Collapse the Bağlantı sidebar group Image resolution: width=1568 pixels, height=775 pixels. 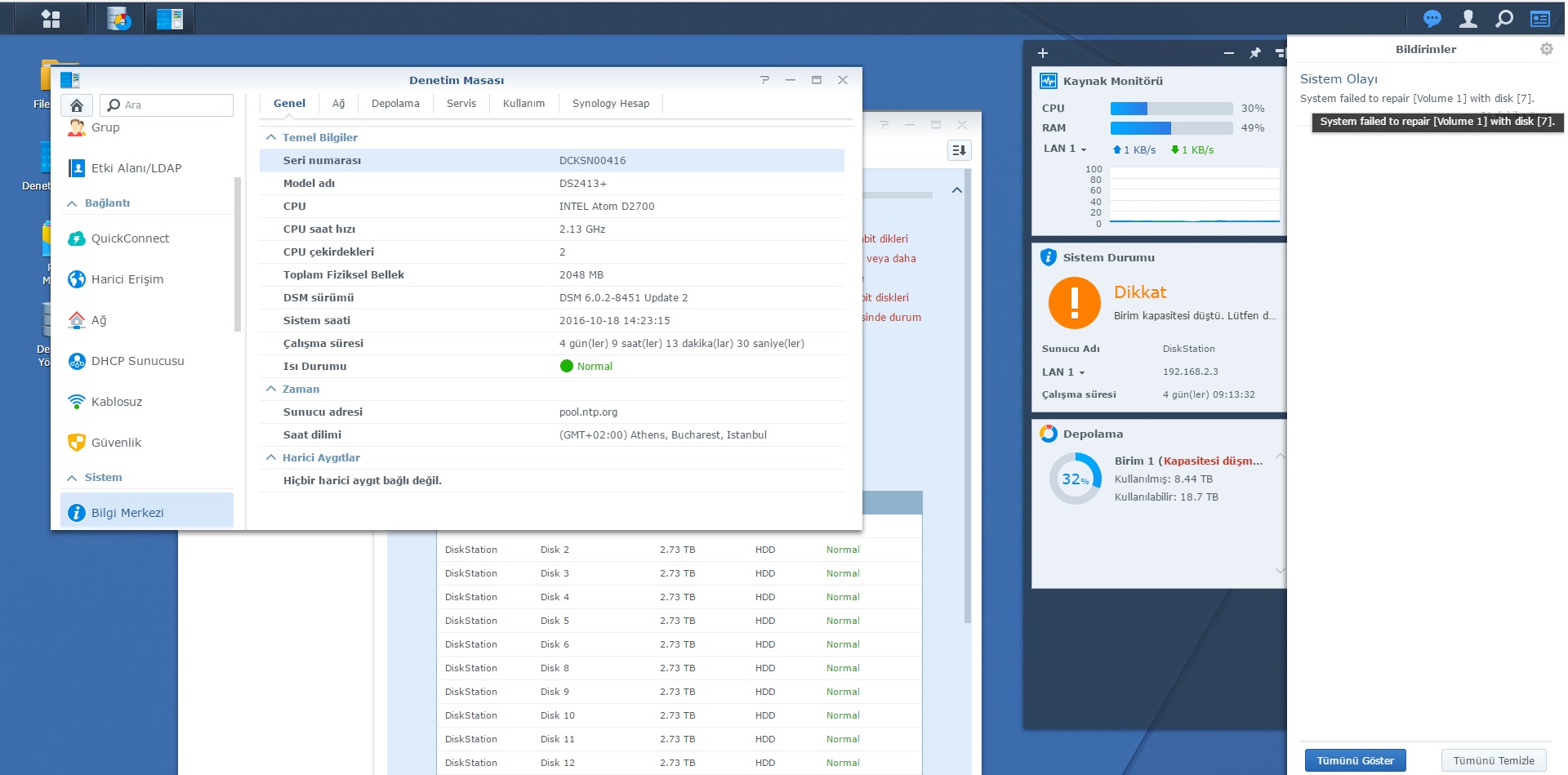click(72, 203)
